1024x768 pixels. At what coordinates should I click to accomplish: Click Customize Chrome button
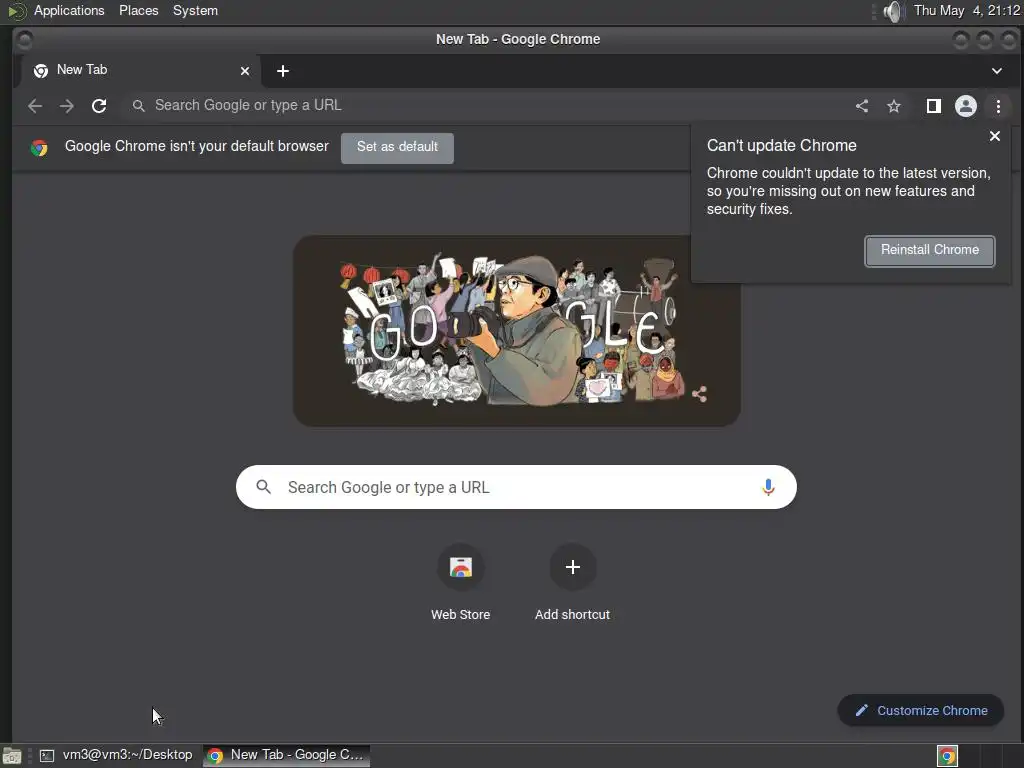[x=921, y=711]
